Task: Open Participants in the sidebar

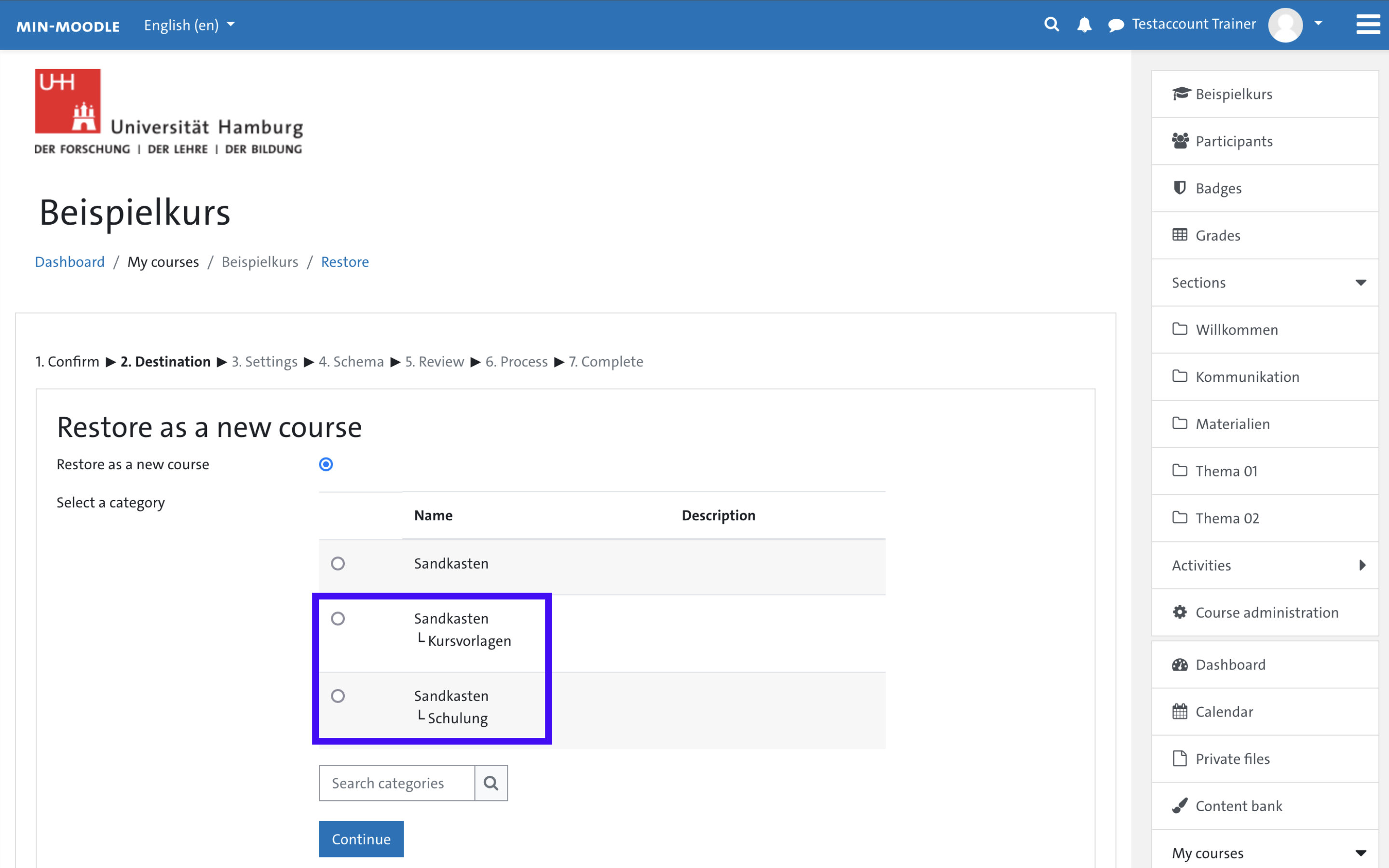Action: click(1265, 141)
